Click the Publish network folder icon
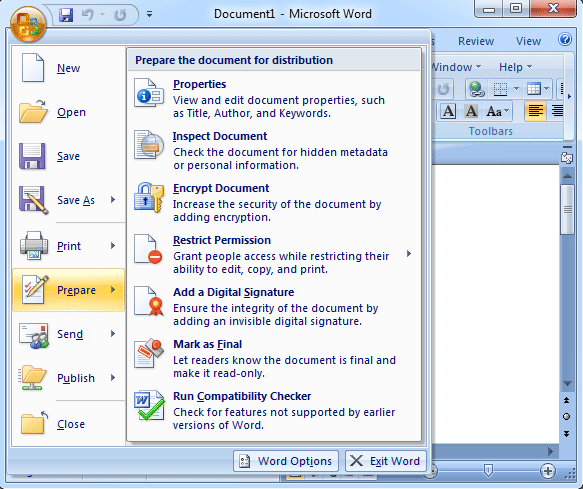This screenshot has width=583, height=489. point(33,377)
